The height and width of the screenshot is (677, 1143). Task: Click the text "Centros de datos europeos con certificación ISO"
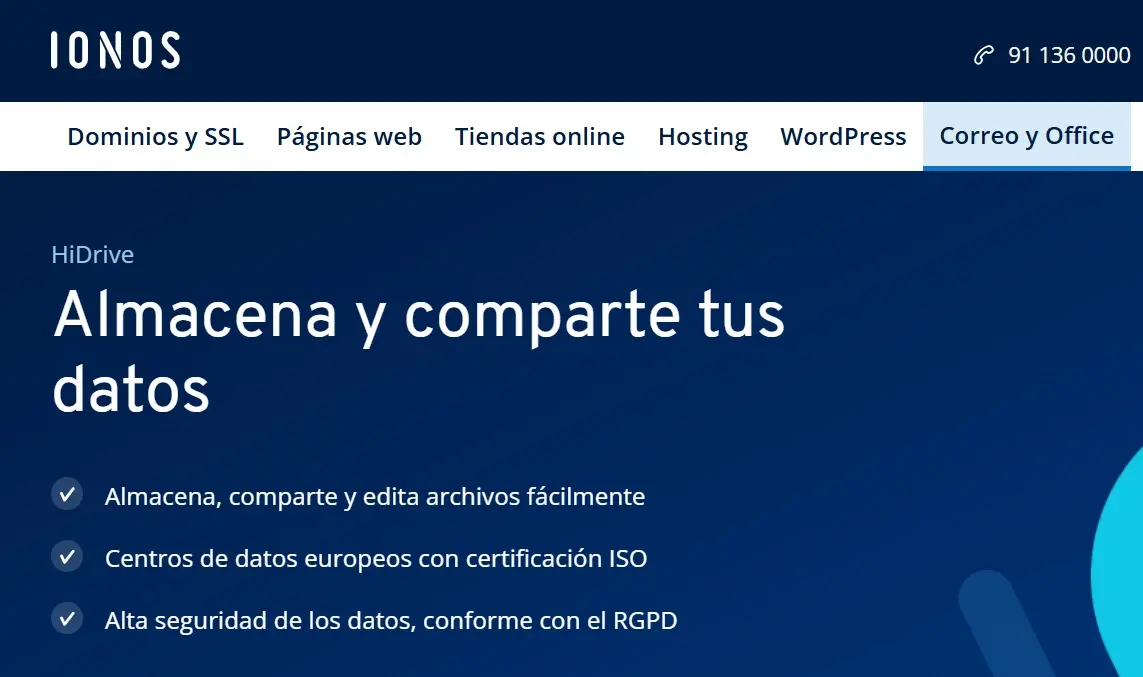tap(375, 558)
